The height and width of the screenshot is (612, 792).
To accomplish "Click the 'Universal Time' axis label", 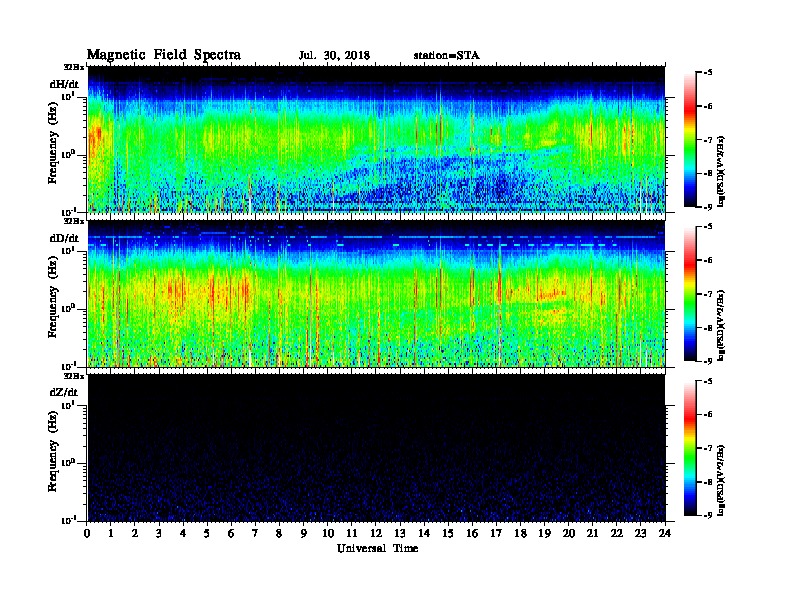I will coord(377,548).
